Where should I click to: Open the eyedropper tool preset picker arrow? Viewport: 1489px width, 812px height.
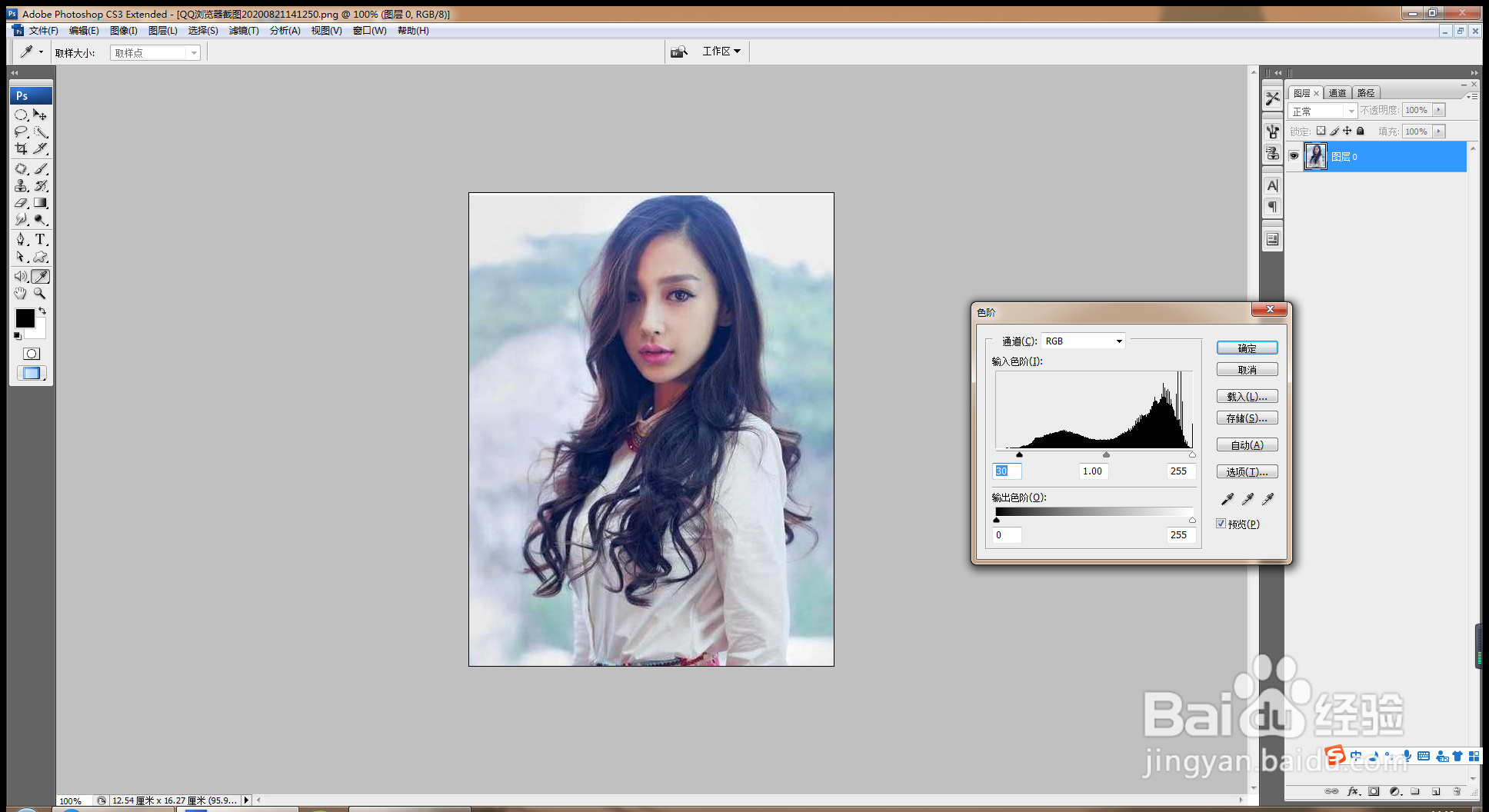(41, 52)
